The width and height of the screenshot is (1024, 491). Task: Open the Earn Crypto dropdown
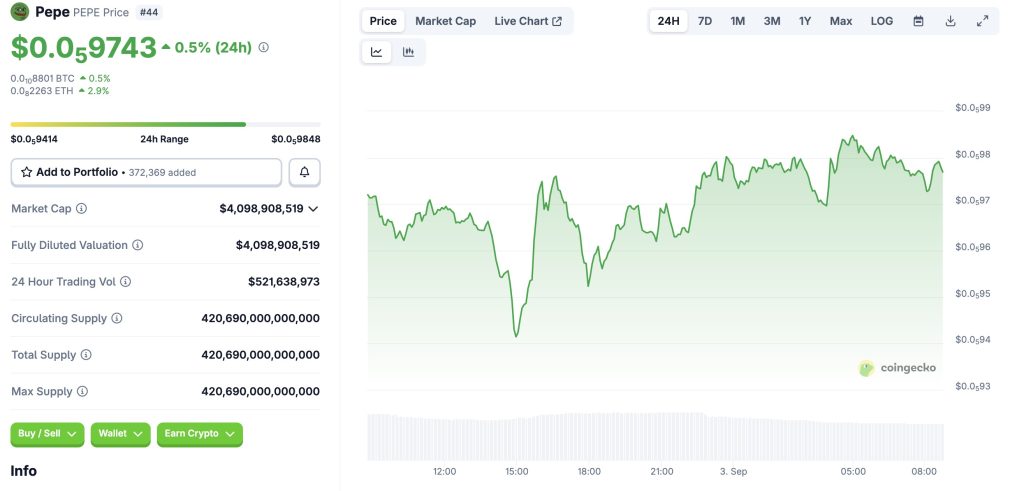coord(199,434)
